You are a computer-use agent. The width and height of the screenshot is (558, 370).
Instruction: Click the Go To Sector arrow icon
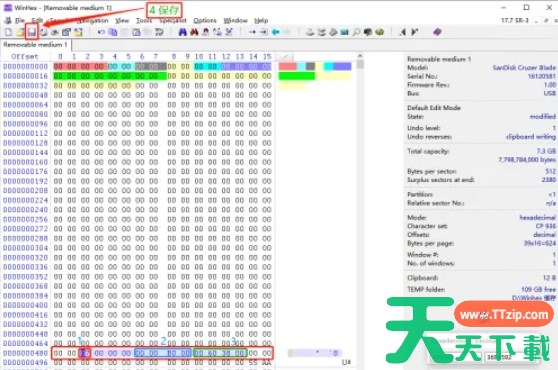pyautogui.click(x=263, y=32)
